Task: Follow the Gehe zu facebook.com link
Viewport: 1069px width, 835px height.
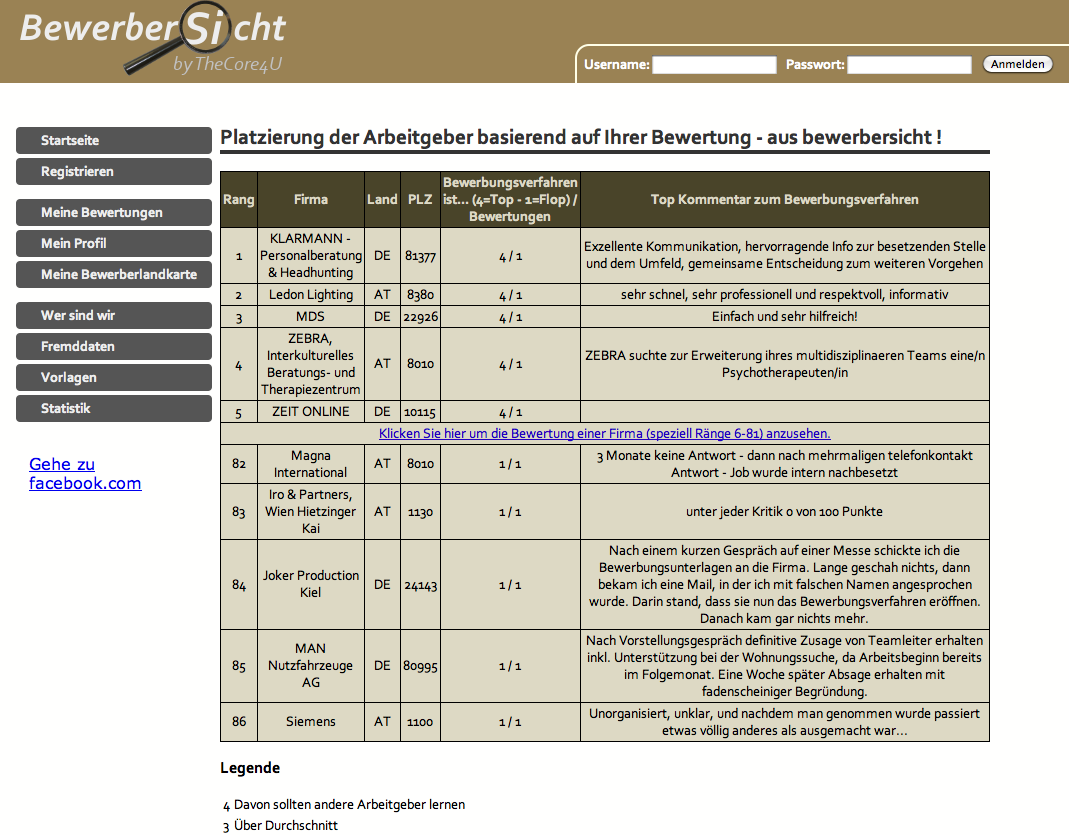Action: 85,474
